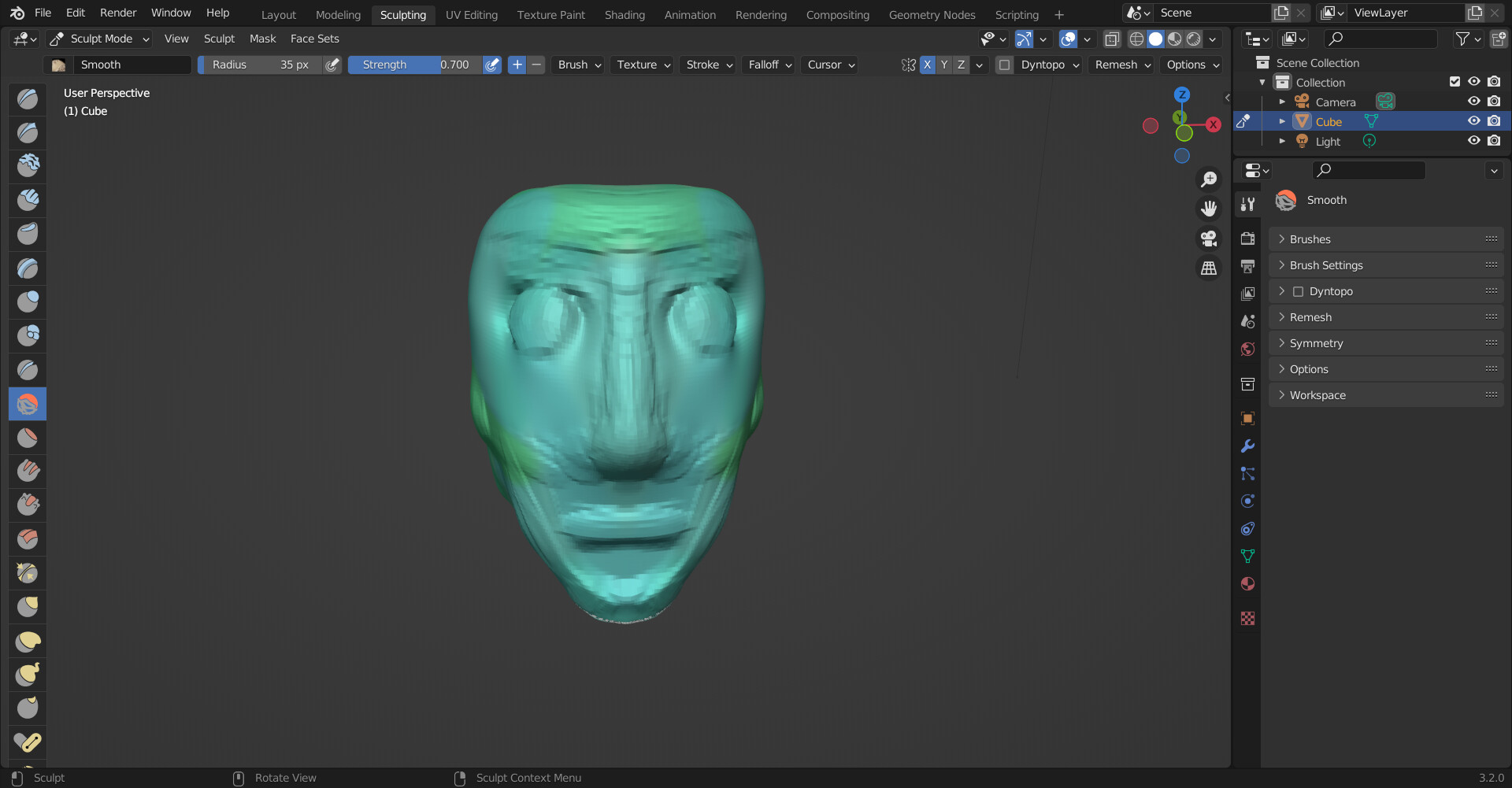Open the Help menu
Viewport: 1512px width, 788px height.
pos(217,13)
